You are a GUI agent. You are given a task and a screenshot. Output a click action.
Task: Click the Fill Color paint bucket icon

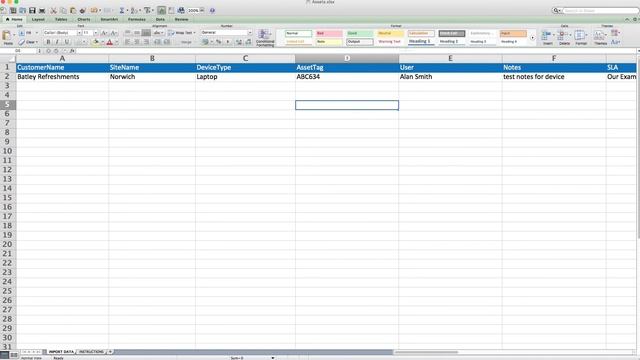[x=96, y=42]
